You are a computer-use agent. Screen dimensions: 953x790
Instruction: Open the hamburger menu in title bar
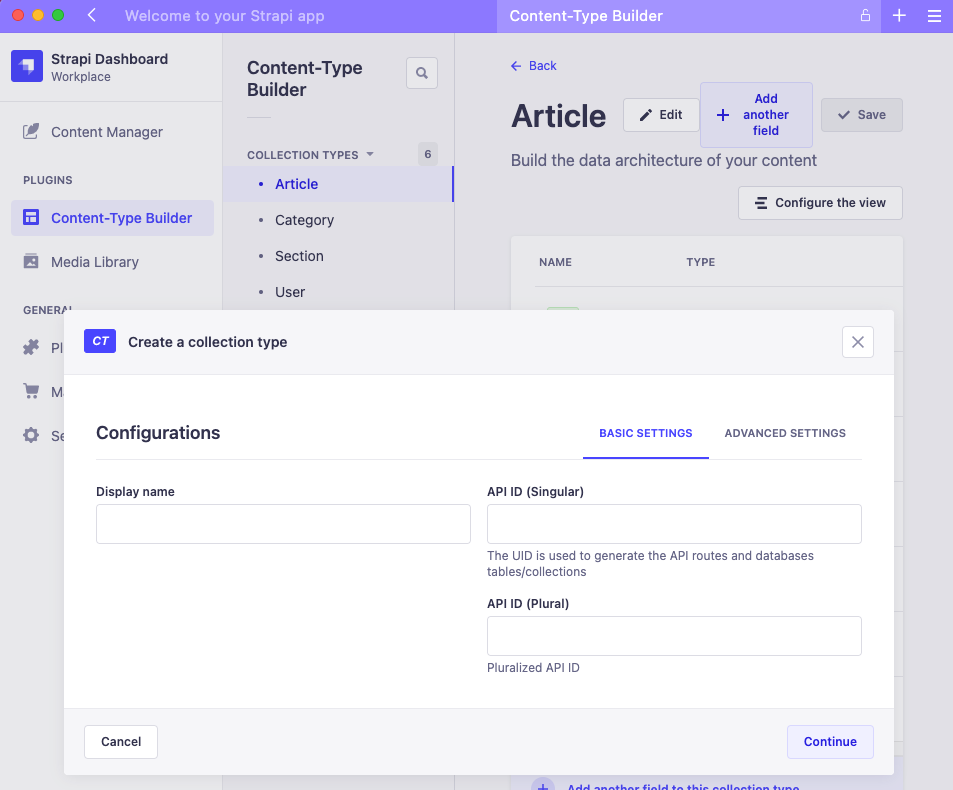coord(934,16)
